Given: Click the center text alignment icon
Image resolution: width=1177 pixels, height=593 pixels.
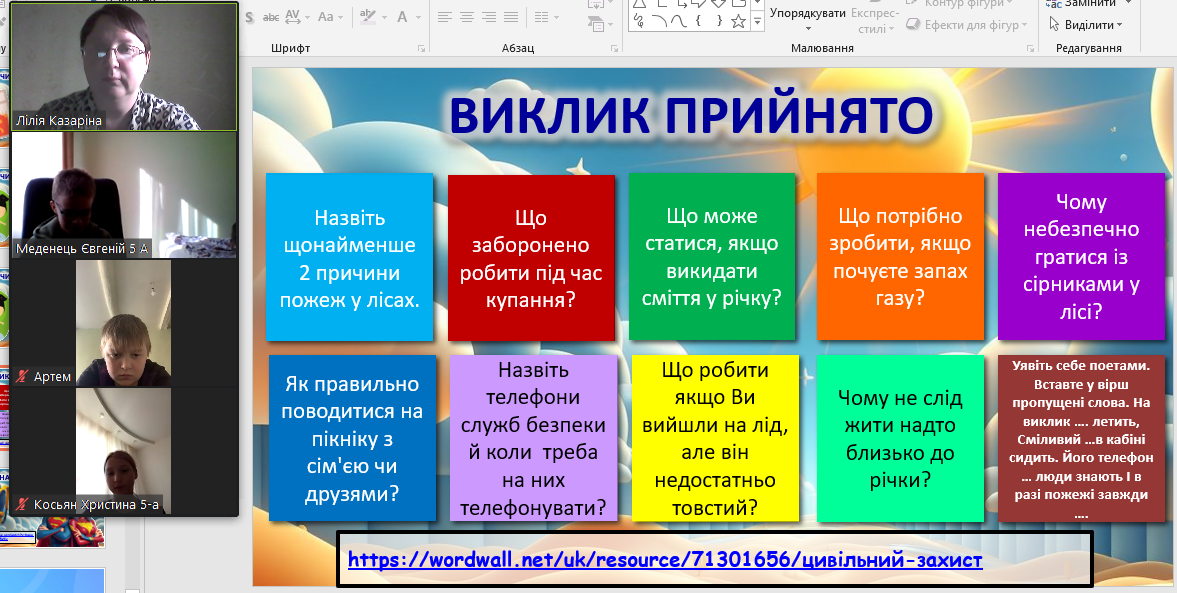Looking at the screenshot, I should 467,17.
